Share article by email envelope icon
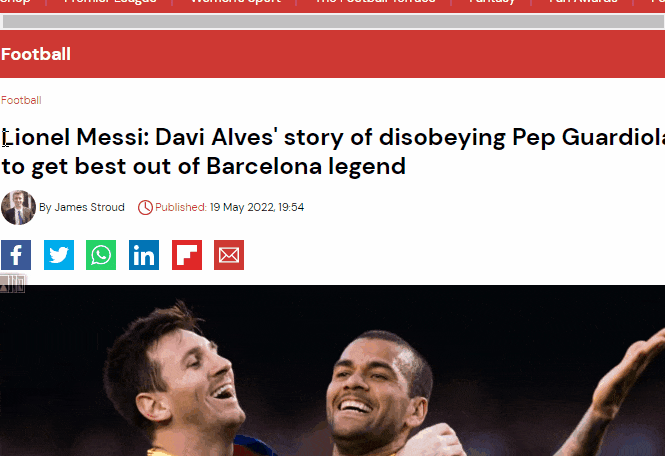This screenshot has height=456, width=665. pyautogui.click(x=229, y=255)
